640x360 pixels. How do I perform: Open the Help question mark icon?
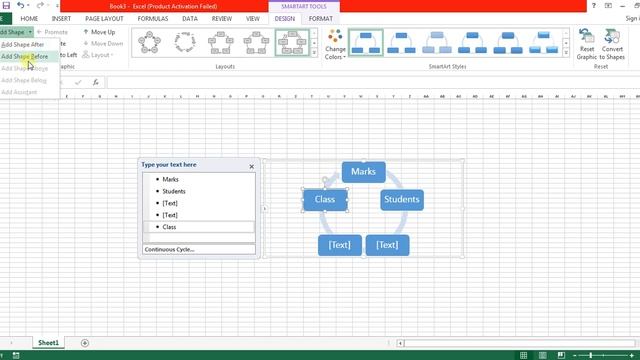tap(593, 6)
